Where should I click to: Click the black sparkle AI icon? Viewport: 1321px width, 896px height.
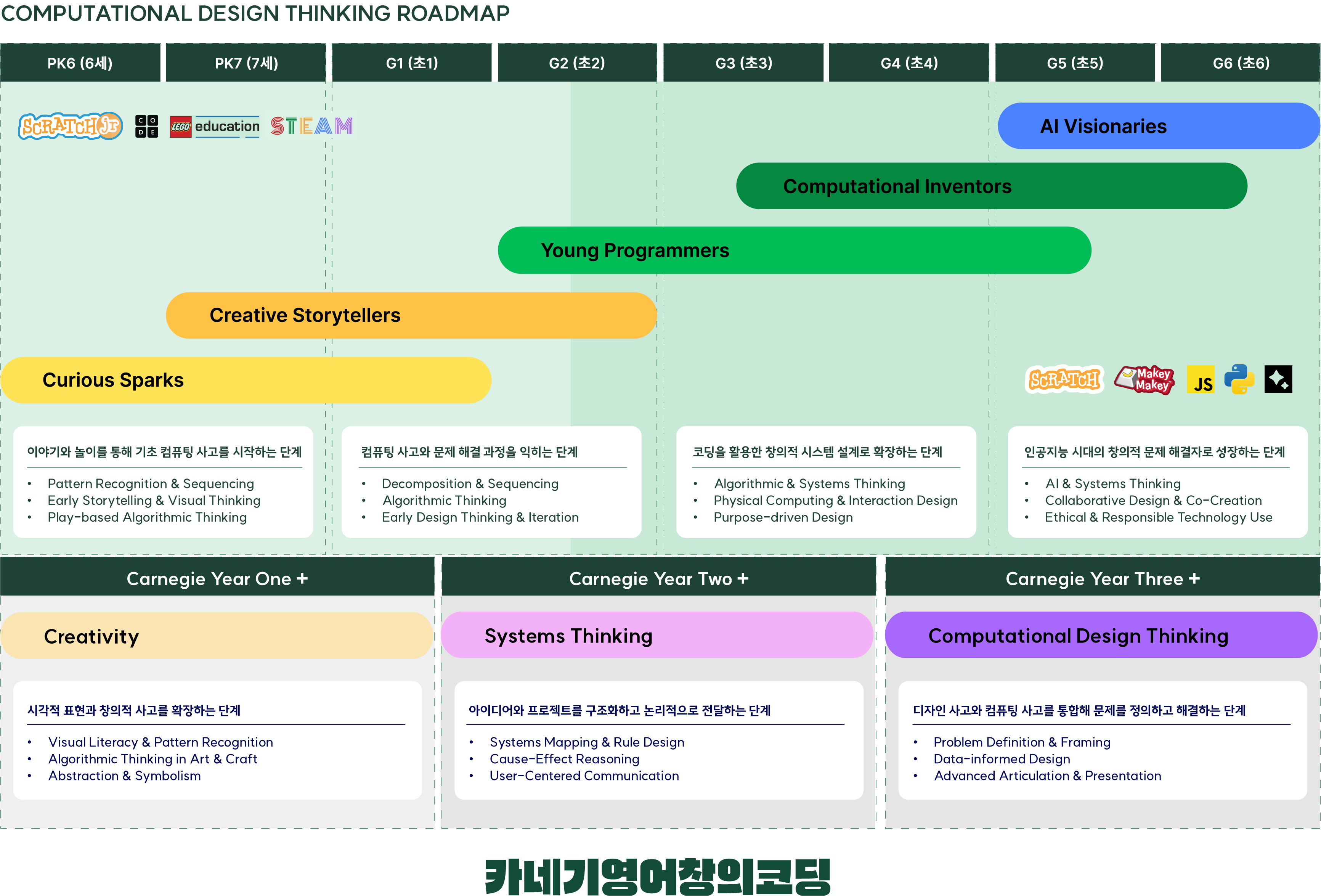[x=1278, y=379]
